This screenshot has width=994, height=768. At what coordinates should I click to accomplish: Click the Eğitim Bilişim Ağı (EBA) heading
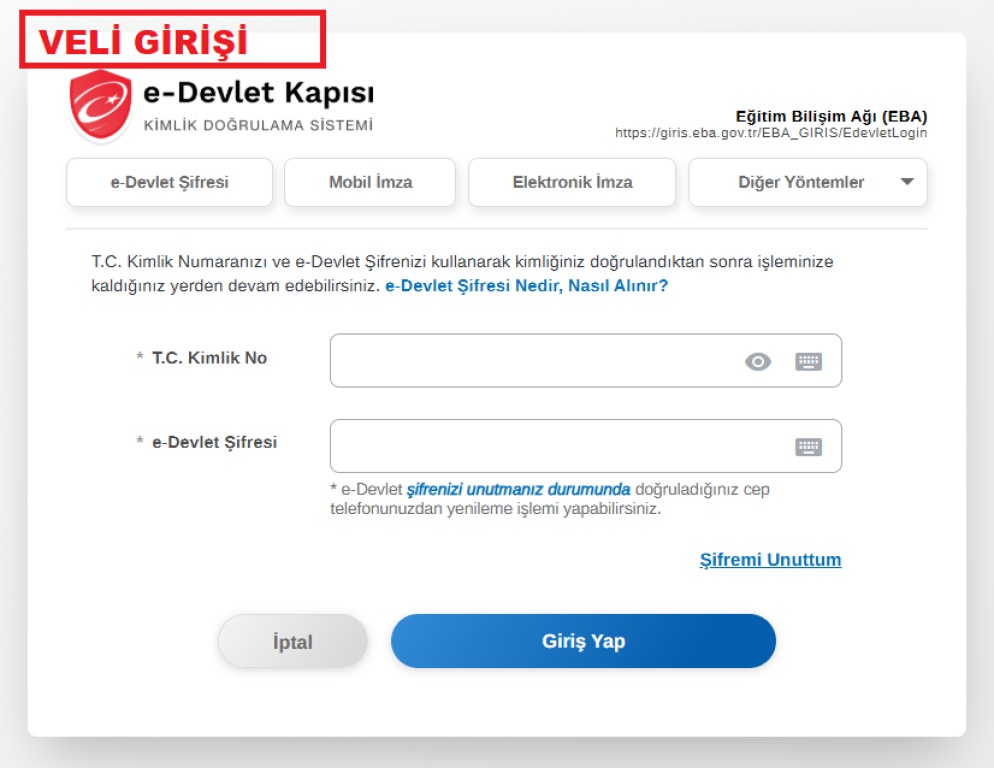point(831,116)
